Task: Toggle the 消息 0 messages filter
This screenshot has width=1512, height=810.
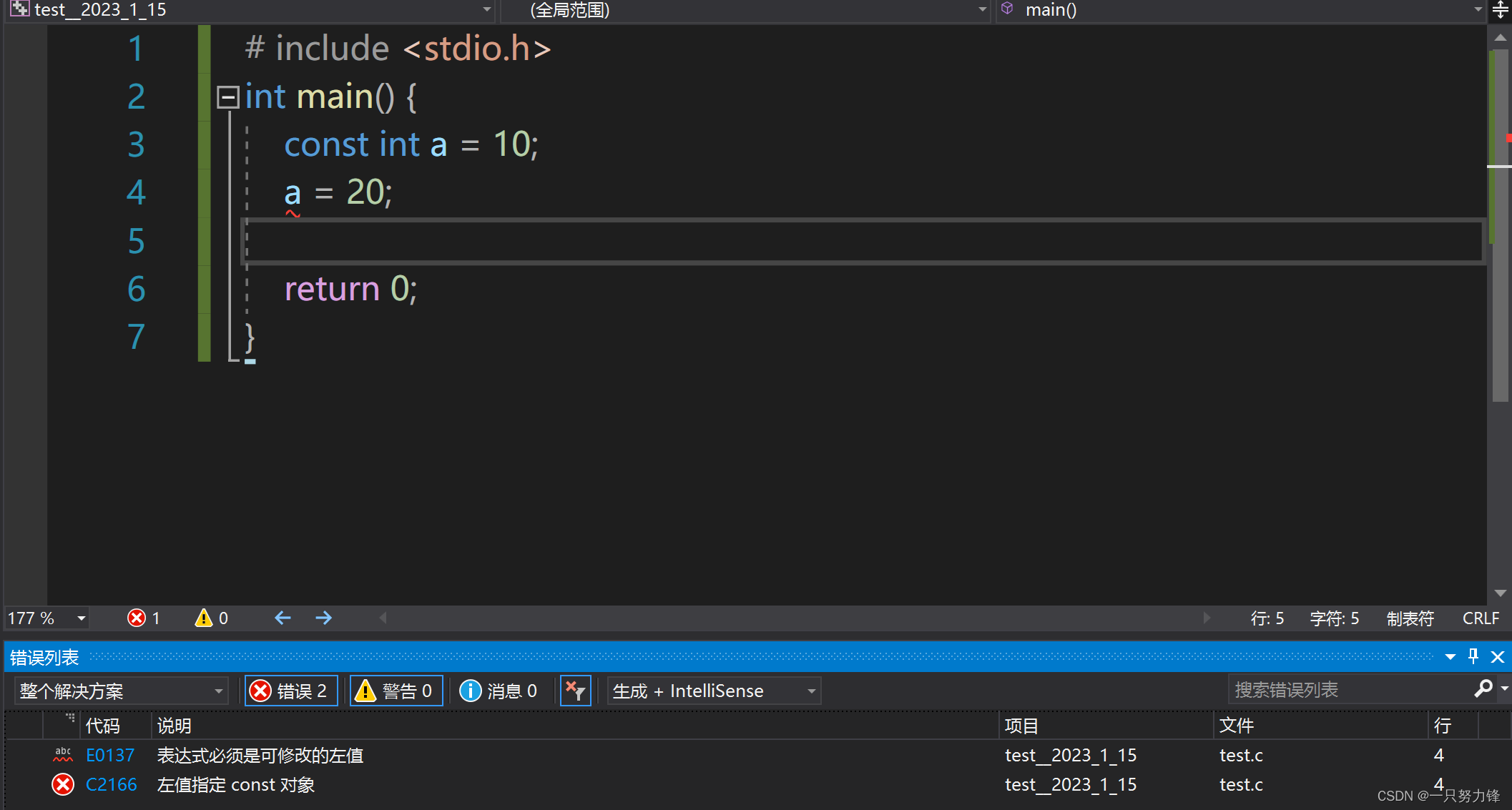Action: tap(499, 691)
